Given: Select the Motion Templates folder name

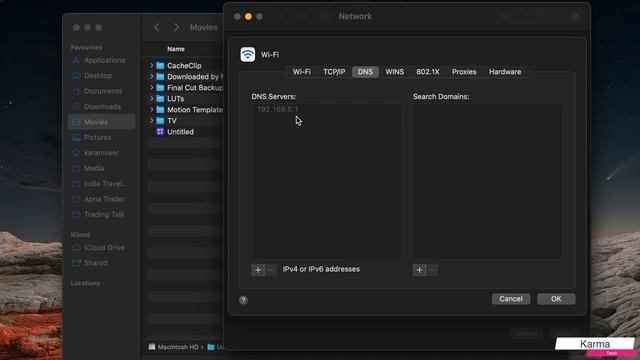Looking at the screenshot, I should [x=195, y=110].
